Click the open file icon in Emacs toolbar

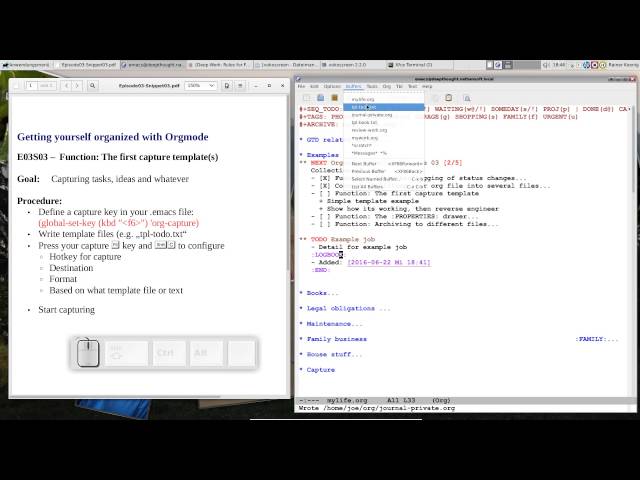pyautogui.click(x=321, y=98)
